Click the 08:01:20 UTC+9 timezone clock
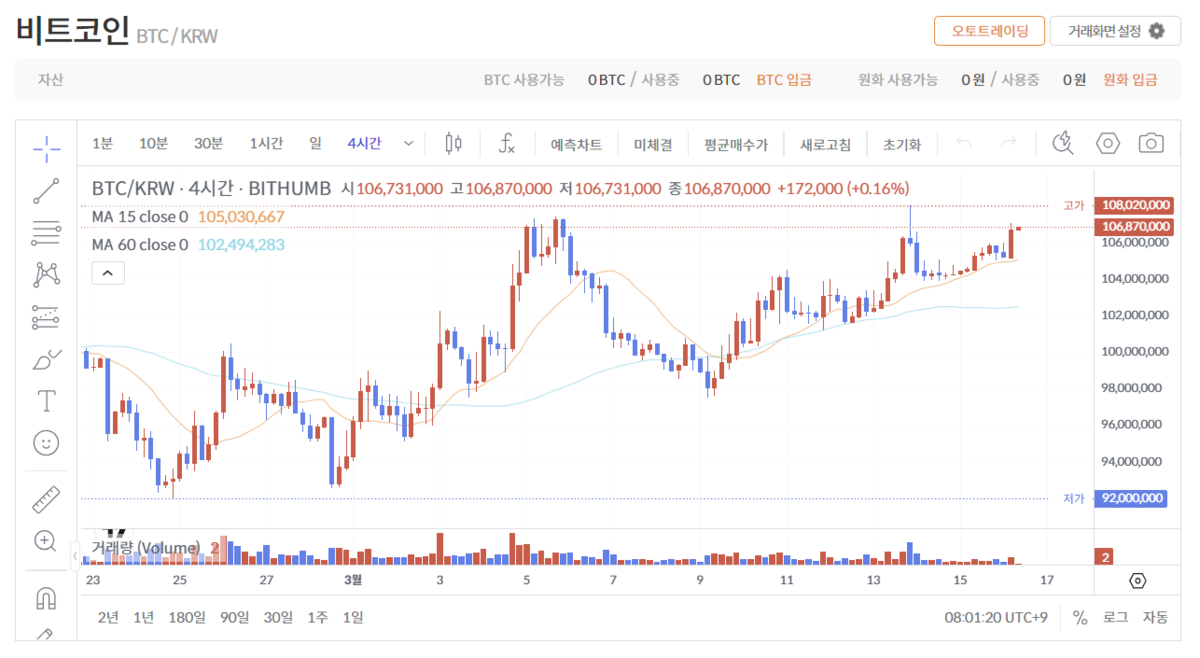 [x=996, y=617]
